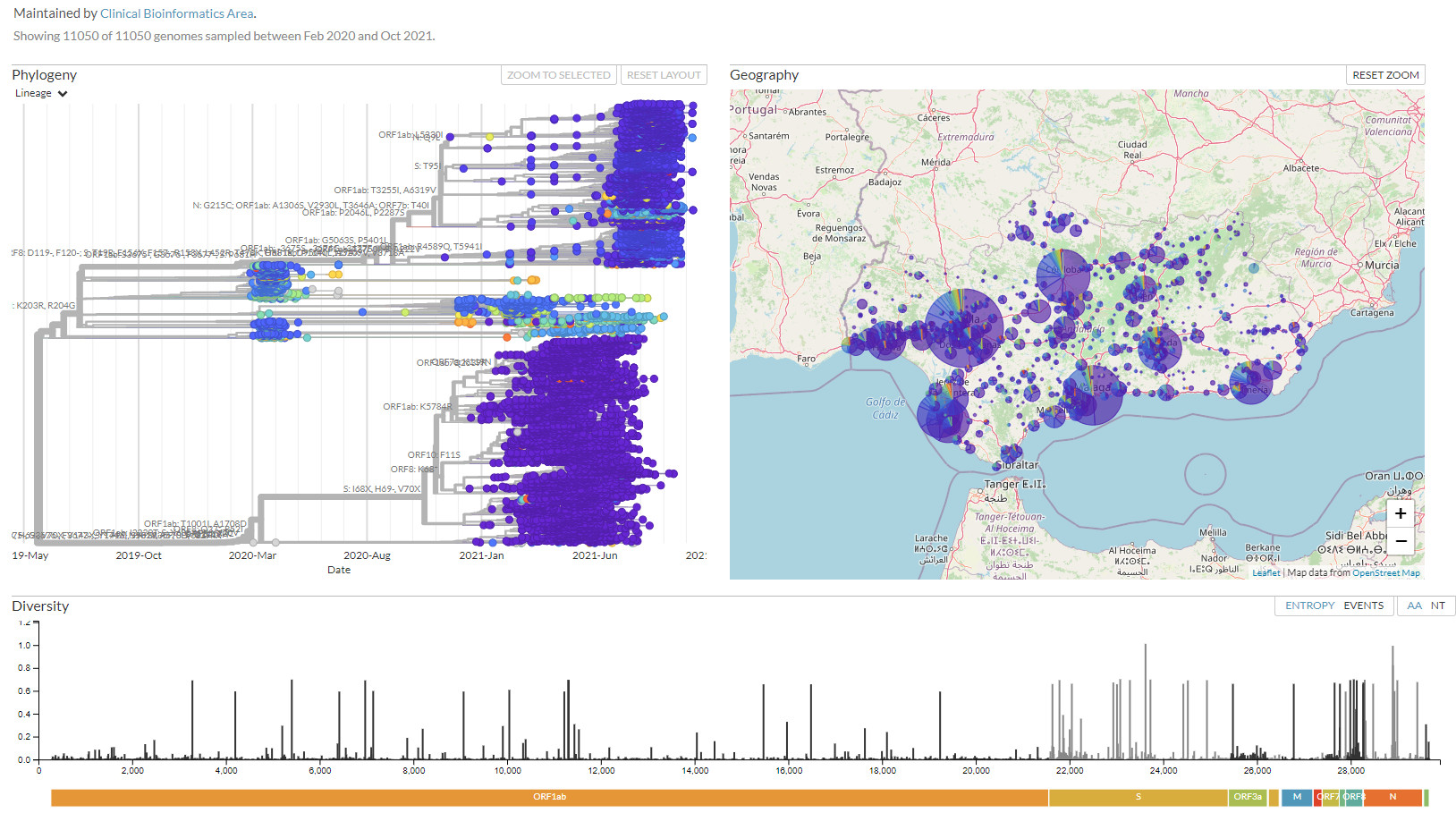1456x813 pixels.
Task: Open the Clinical Bioinformatics Area link
Action: pyautogui.click(x=176, y=13)
